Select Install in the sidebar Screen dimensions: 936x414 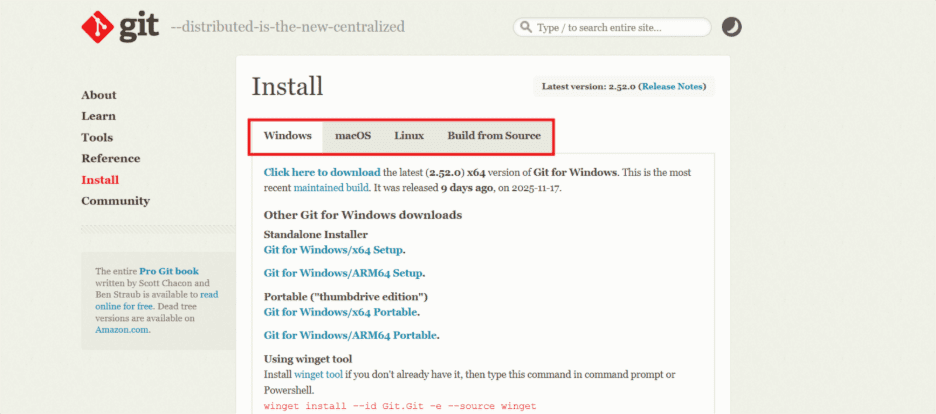pyautogui.click(x=100, y=180)
